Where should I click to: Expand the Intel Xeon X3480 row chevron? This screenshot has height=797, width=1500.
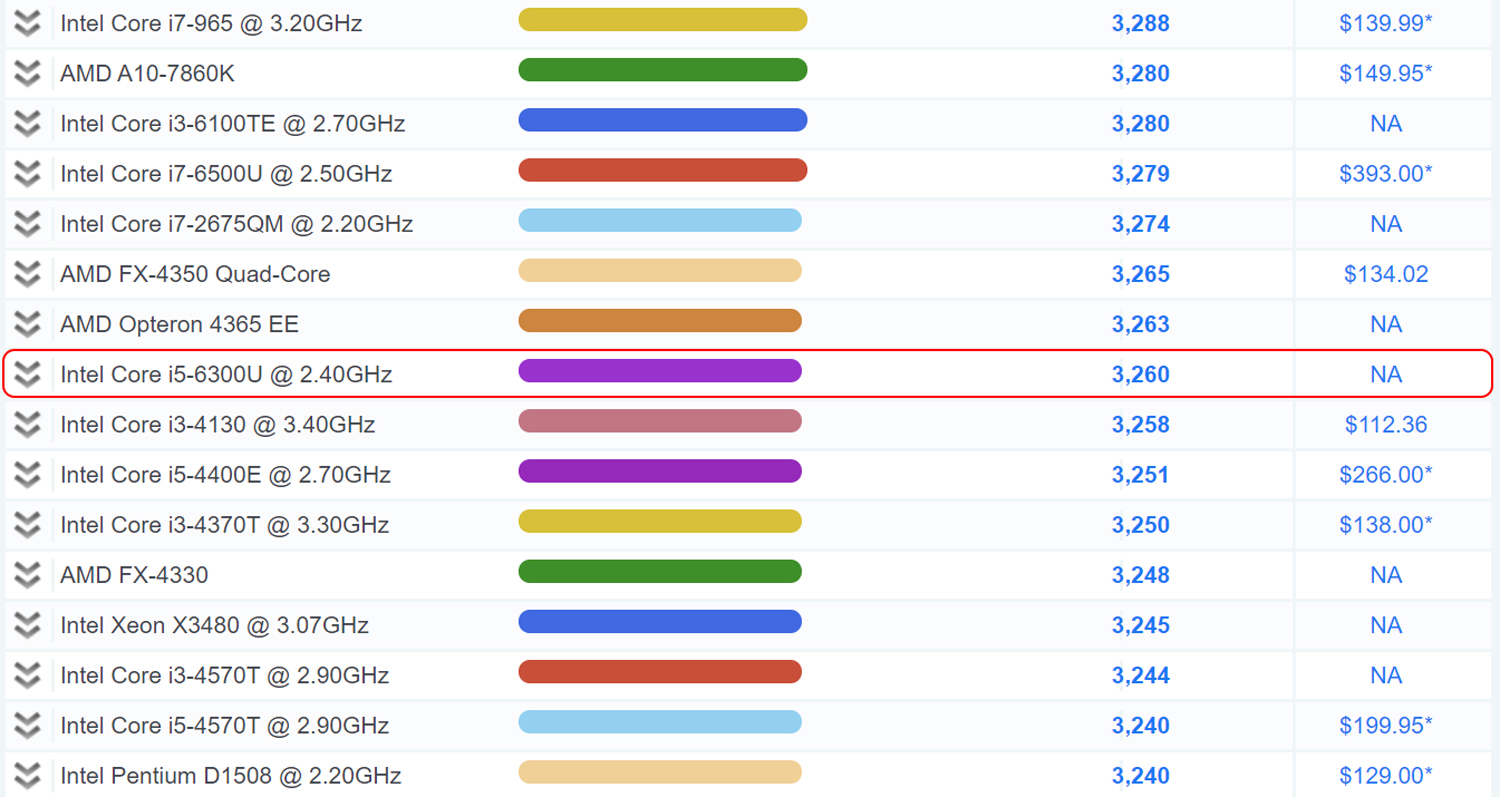click(28, 625)
